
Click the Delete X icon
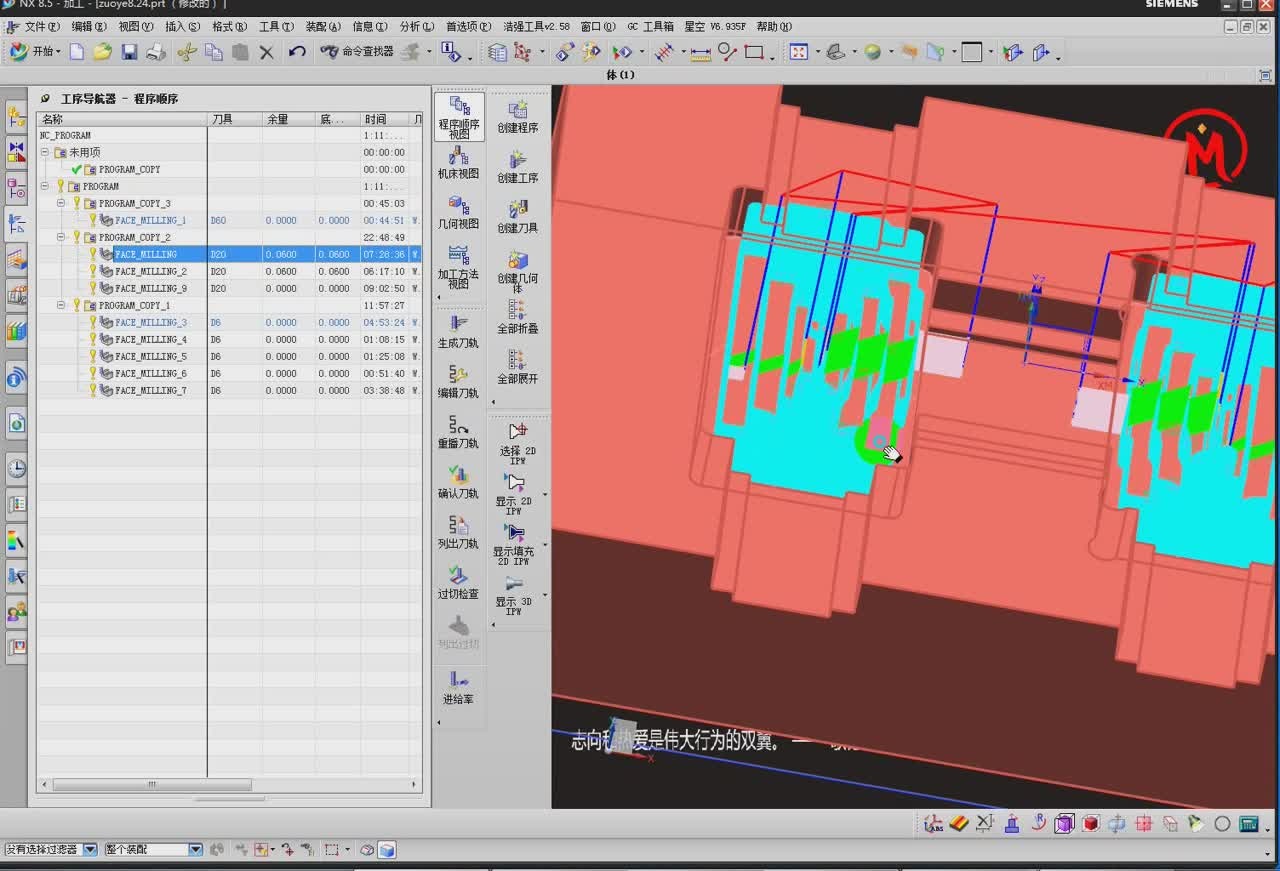point(266,52)
